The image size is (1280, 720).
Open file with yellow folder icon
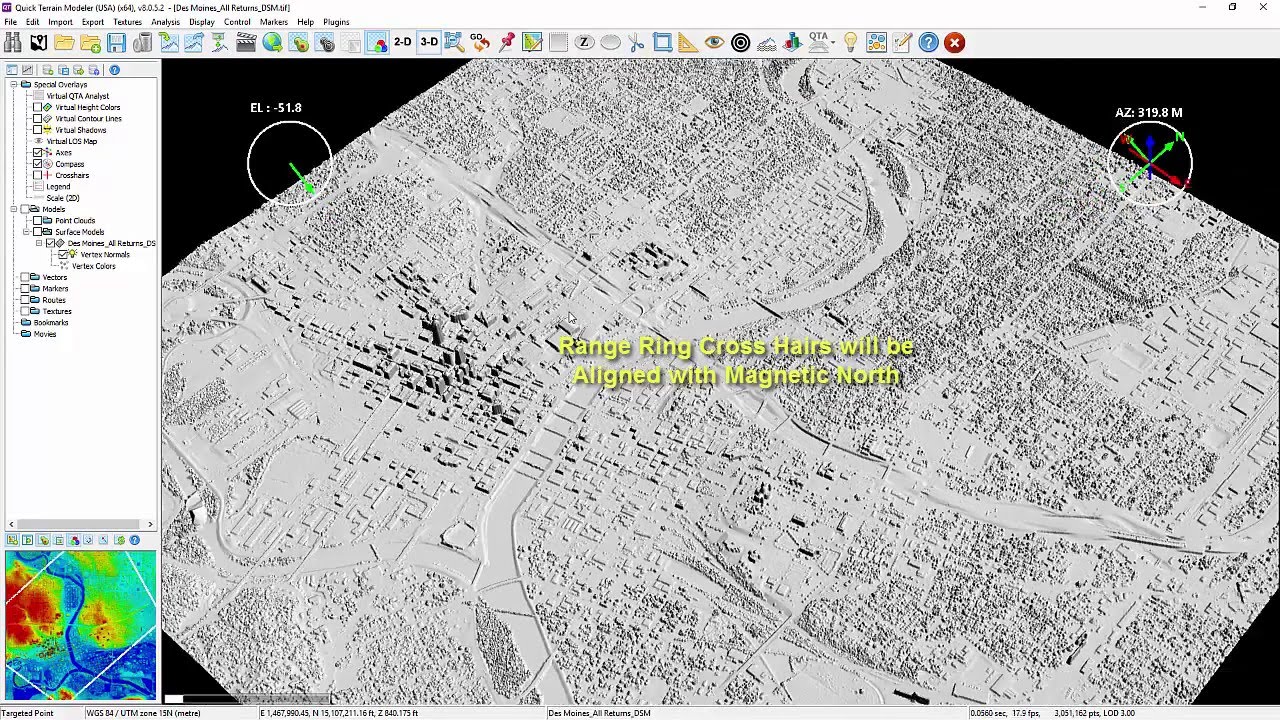(64, 42)
